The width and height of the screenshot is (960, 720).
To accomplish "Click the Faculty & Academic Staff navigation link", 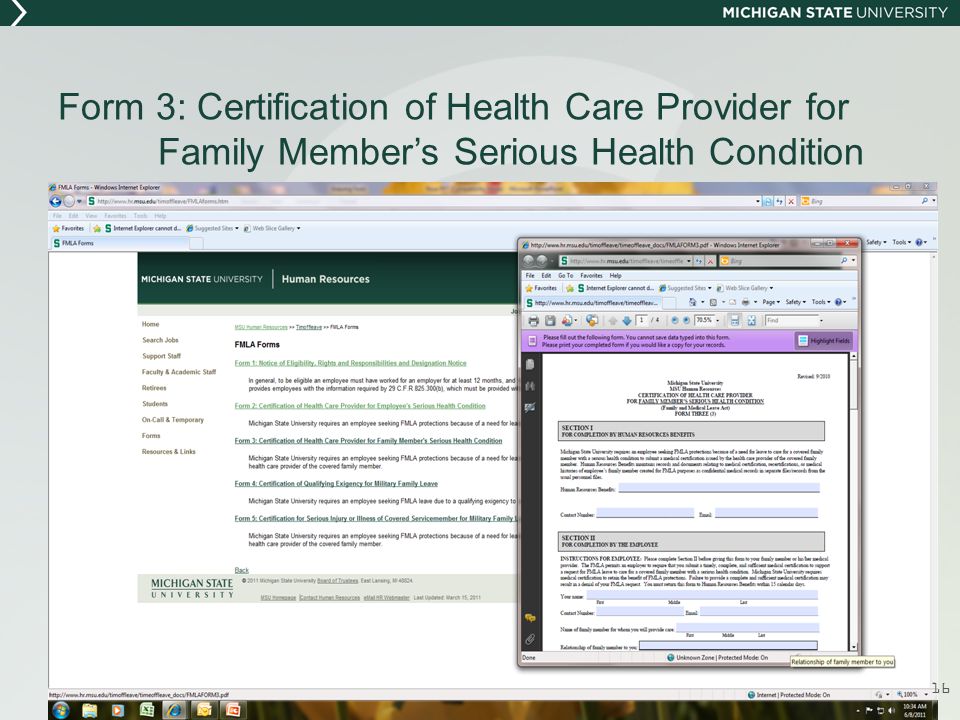I will [x=179, y=372].
